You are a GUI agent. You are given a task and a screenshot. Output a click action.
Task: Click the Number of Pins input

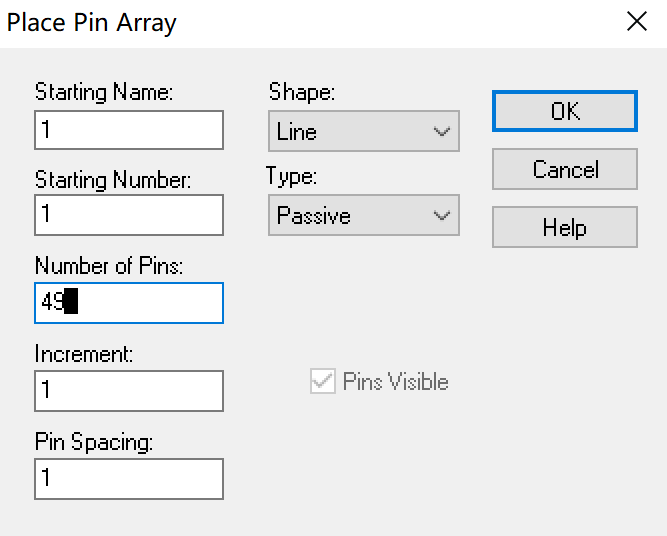(129, 303)
